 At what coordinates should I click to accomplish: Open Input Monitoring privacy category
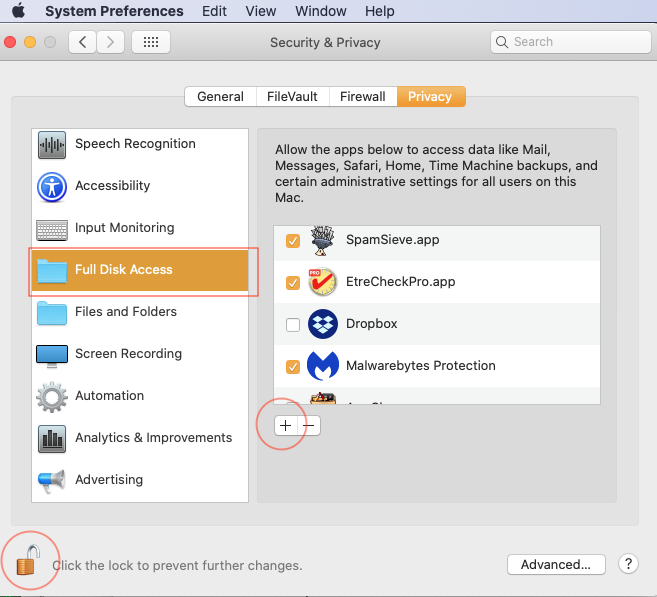pyautogui.click(x=140, y=228)
